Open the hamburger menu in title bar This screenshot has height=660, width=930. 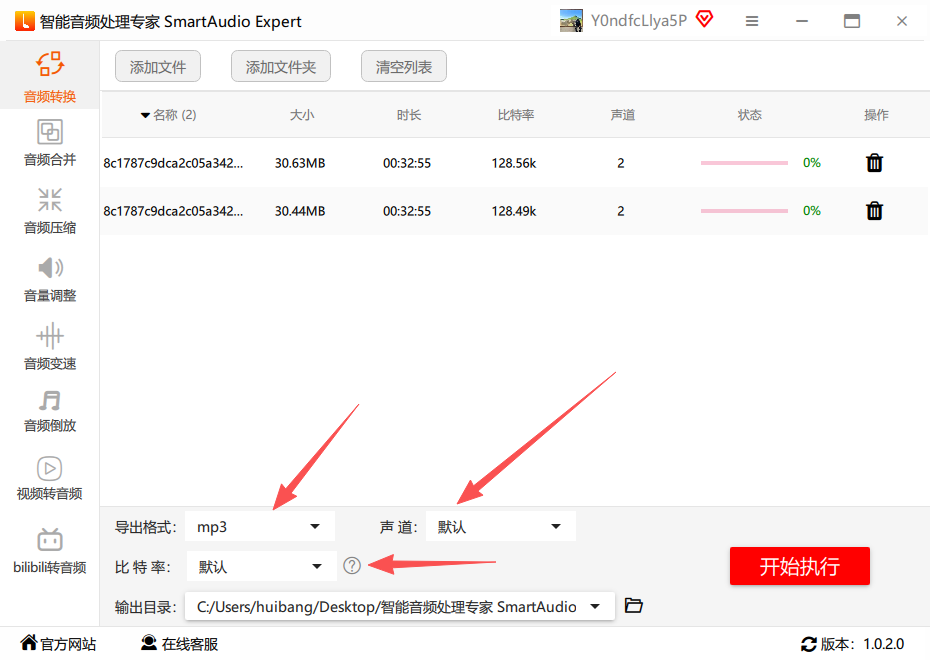click(752, 21)
